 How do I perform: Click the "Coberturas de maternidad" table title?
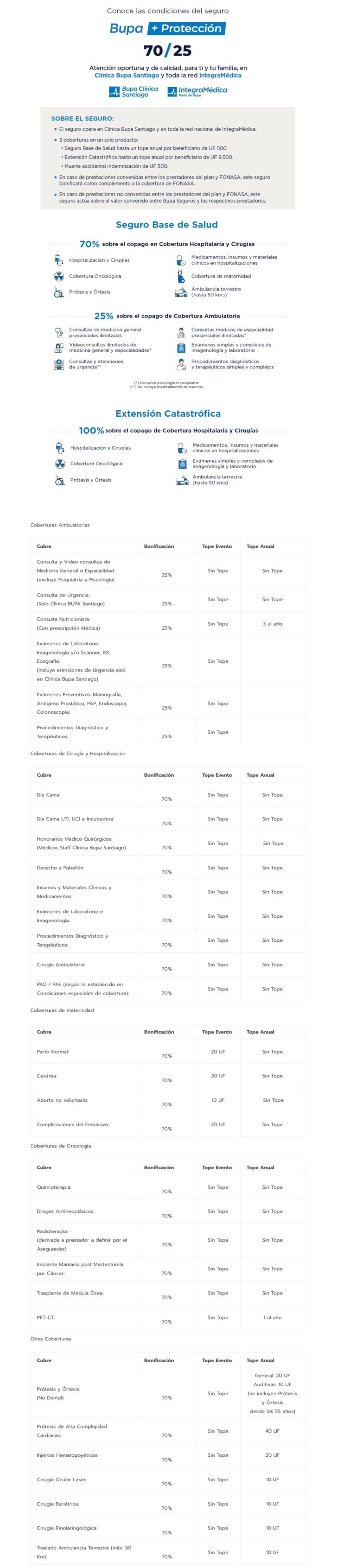coord(62,1010)
